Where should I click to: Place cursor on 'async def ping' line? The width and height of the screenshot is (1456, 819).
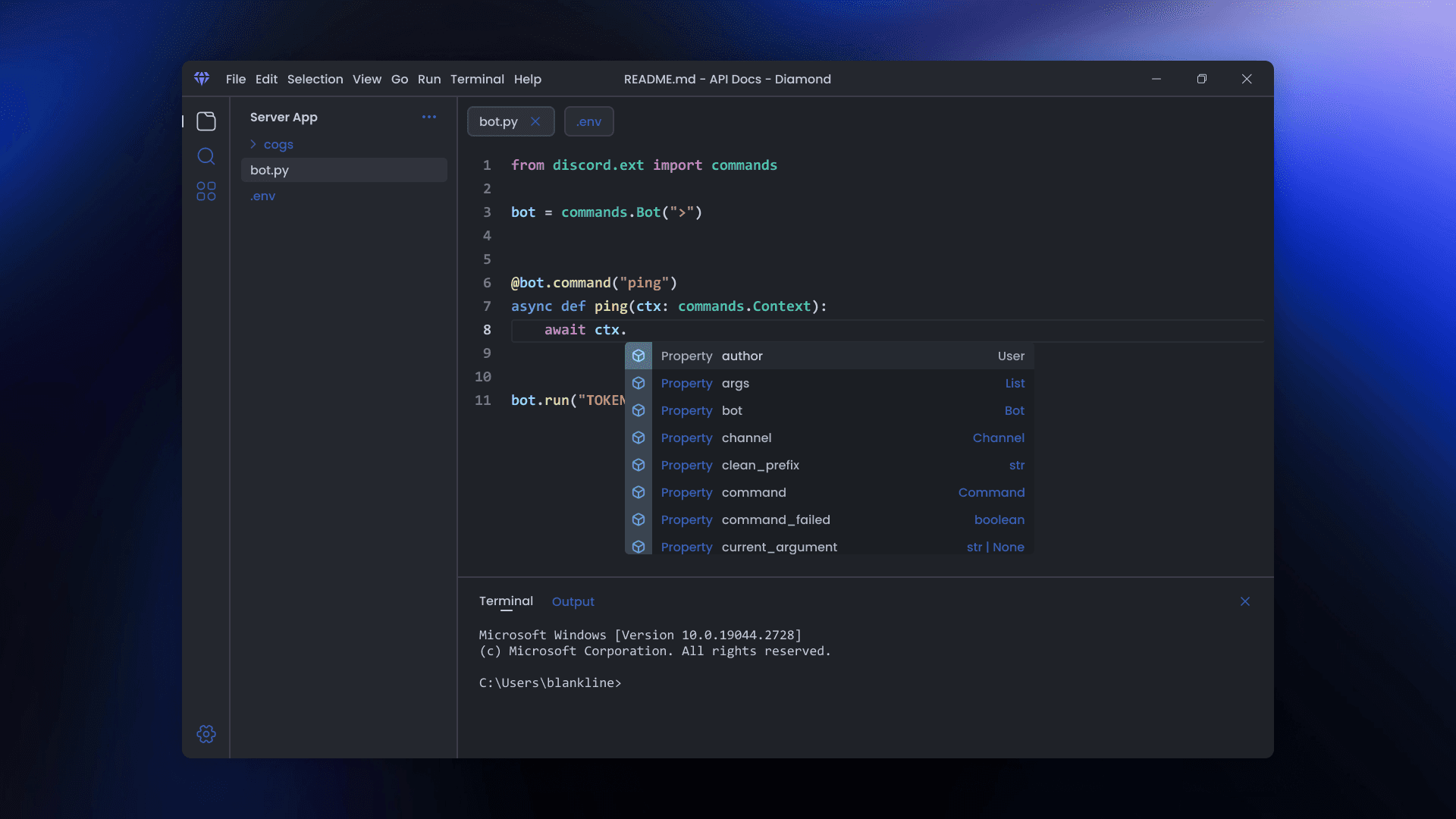pyautogui.click(x=669, y=306)
